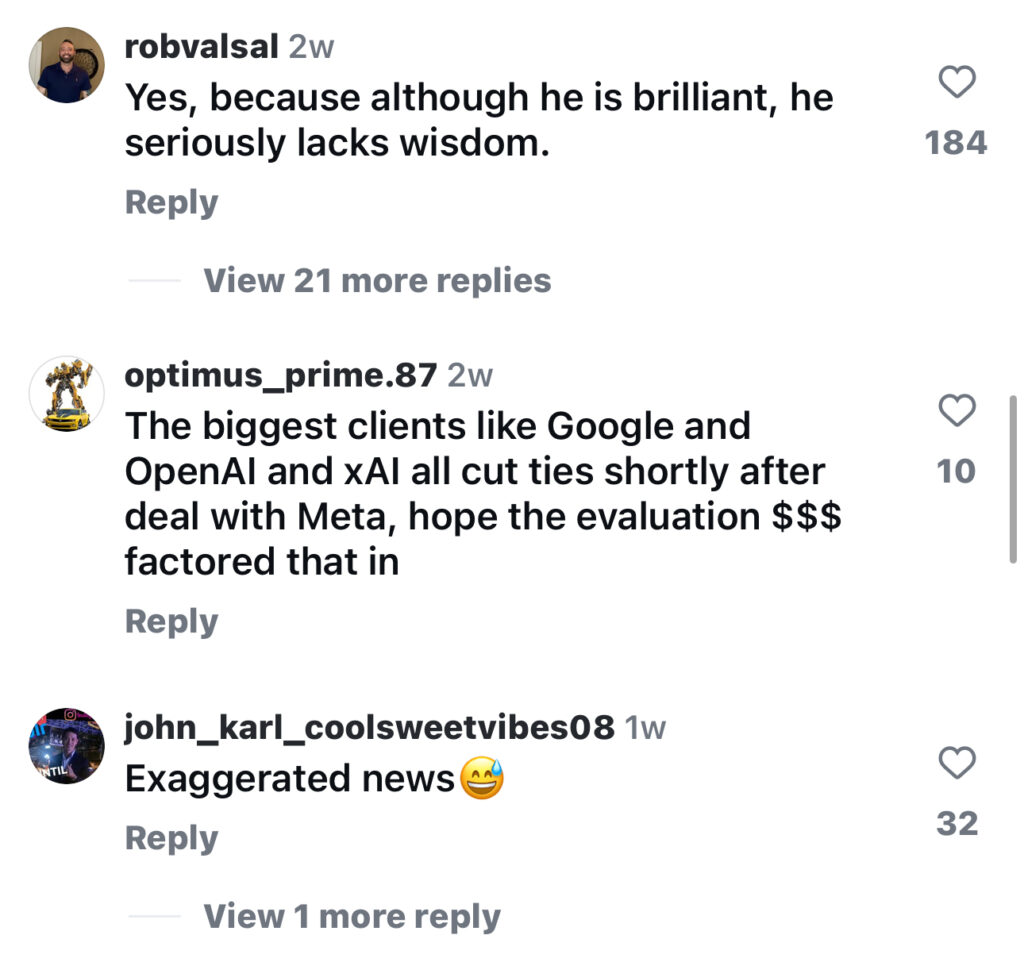Image resolution: width=1024 pixels, height=958 pixels.
Task: Open the optimus_prime.87 username link
Action: coord(281,375)
